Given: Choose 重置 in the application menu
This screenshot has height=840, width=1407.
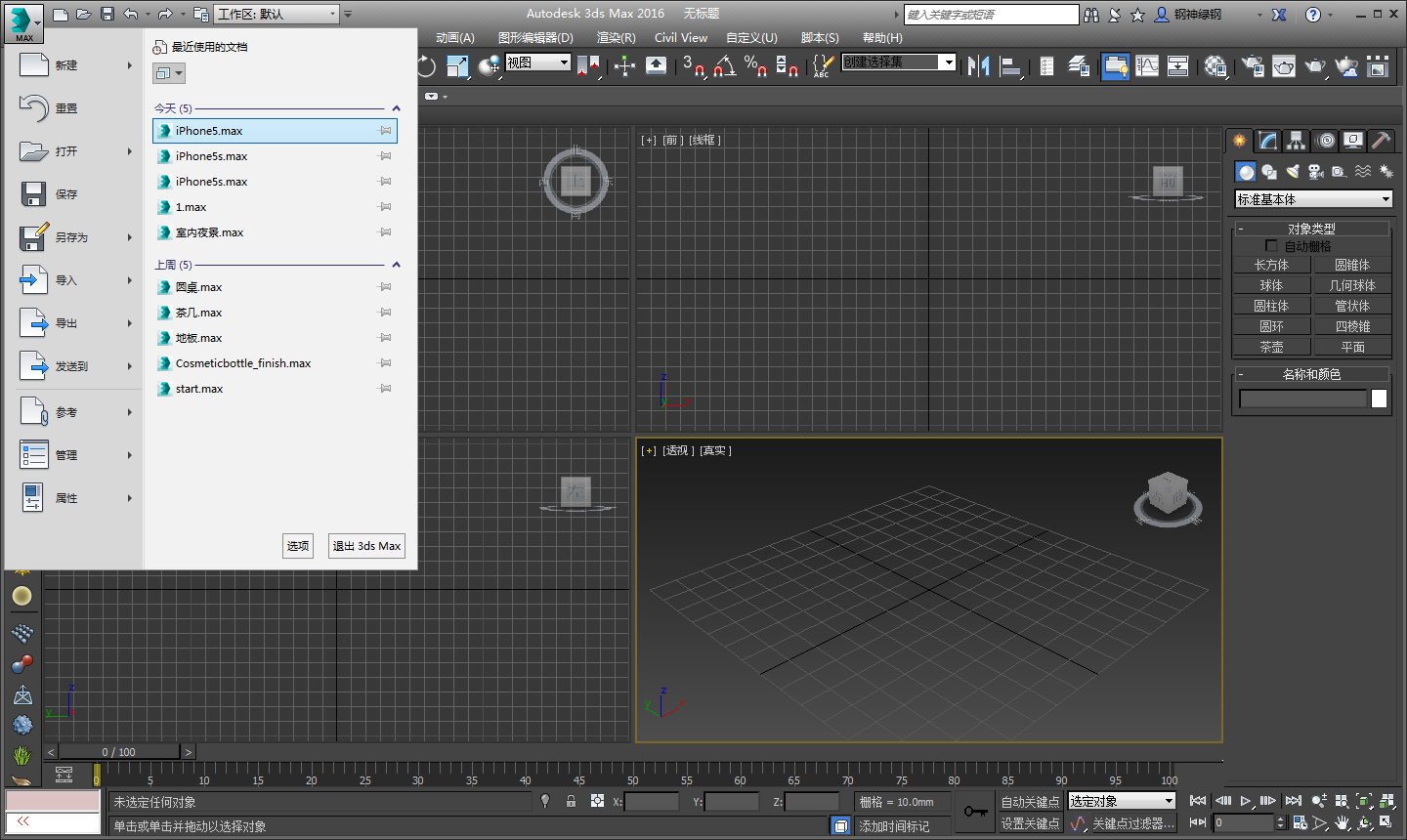Looking at the screenshot, I should pos(75,108).
